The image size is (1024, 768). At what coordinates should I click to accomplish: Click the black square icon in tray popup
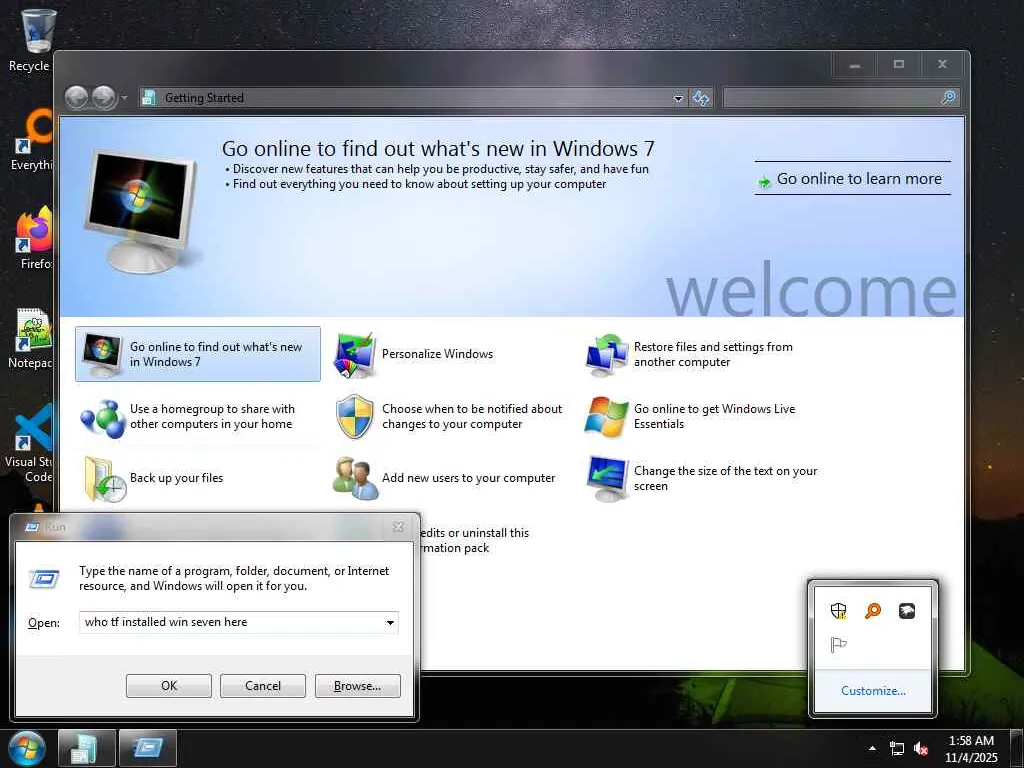[x=906, y=611]
